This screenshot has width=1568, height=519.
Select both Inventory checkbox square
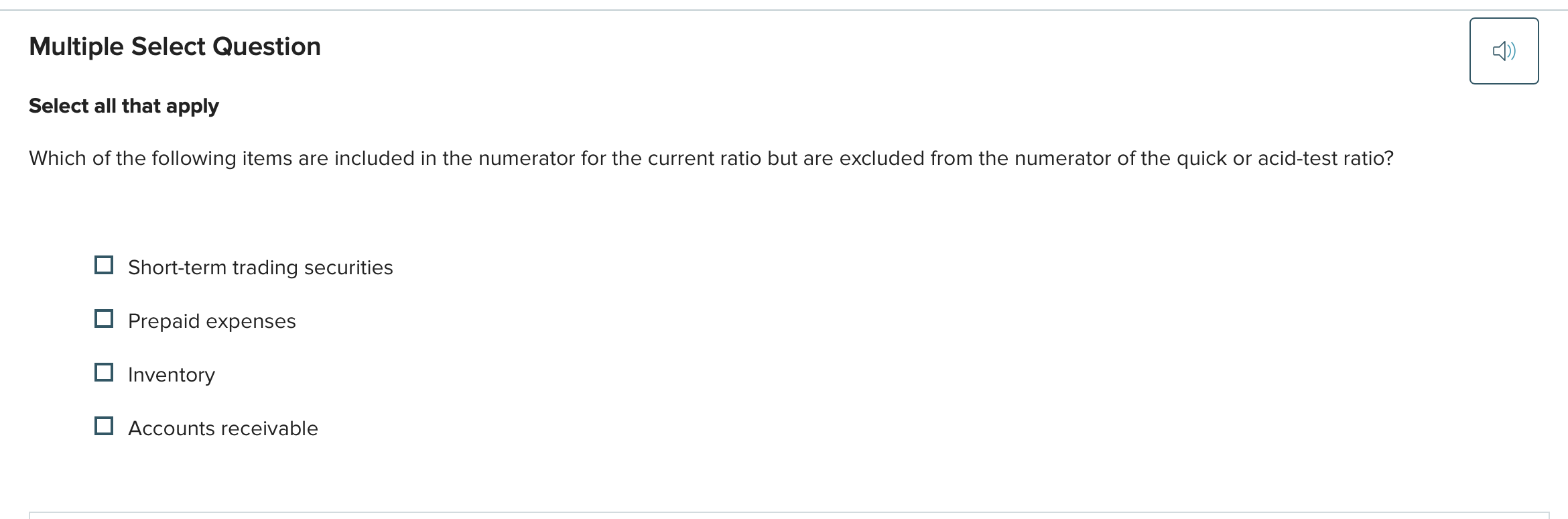click(104, 372)
